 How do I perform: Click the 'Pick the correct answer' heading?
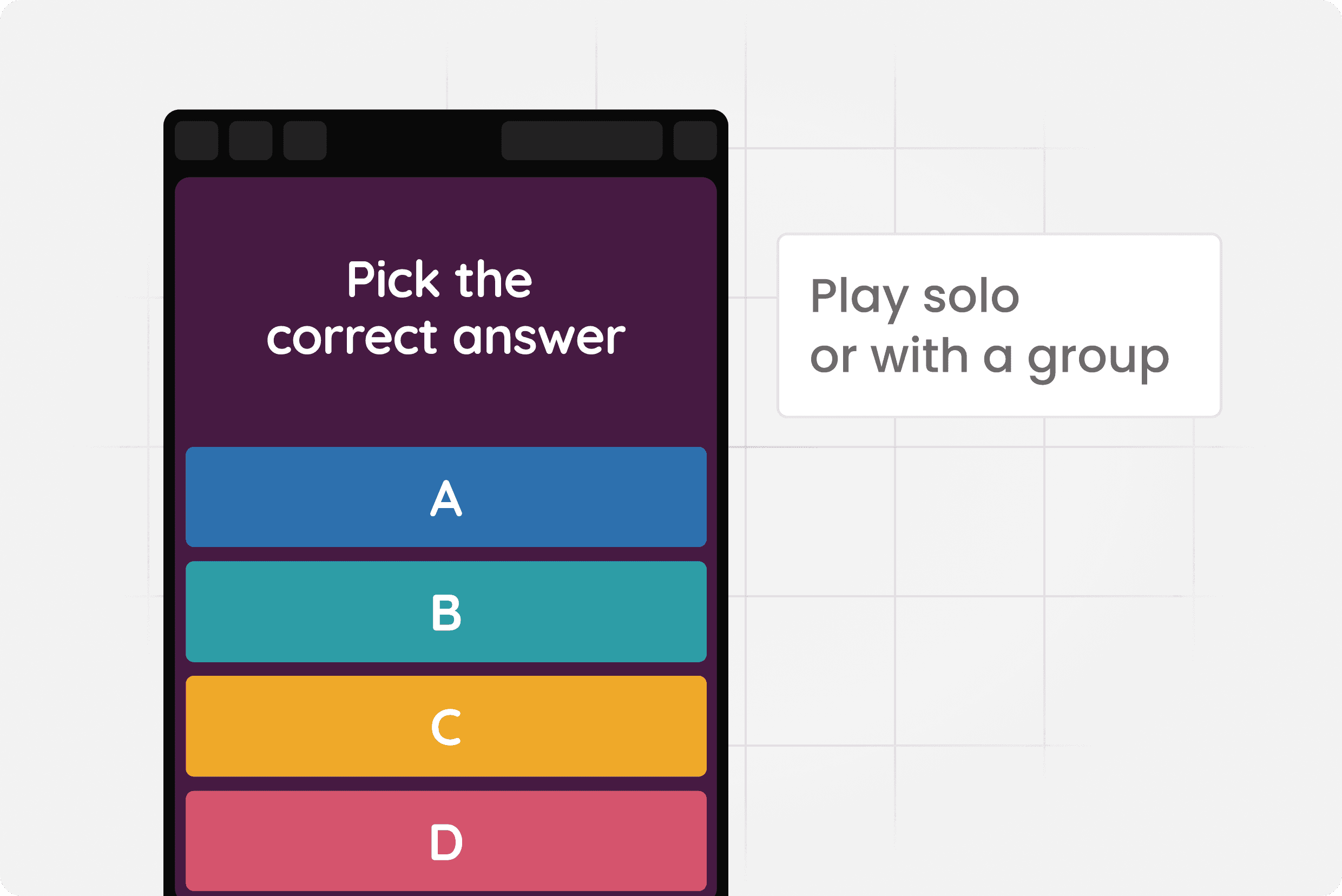point(446,308)
